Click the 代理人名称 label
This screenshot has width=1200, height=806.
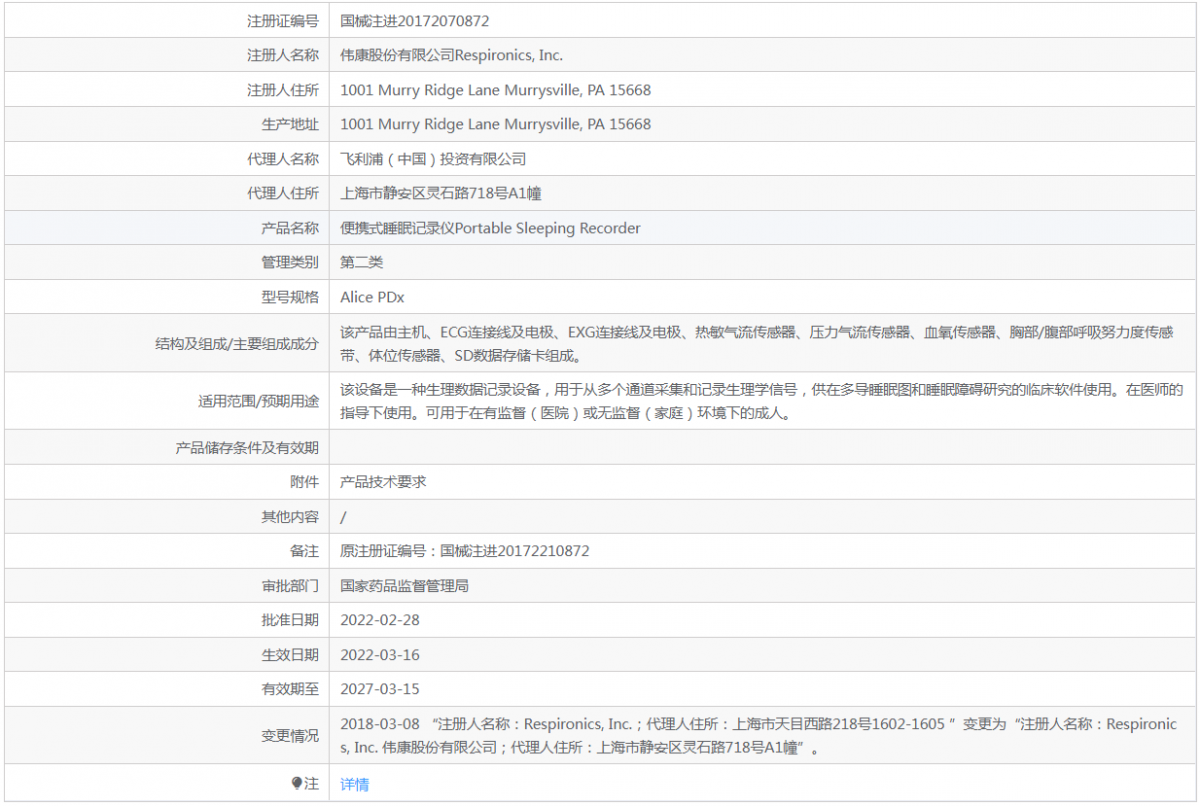(283, 159)
